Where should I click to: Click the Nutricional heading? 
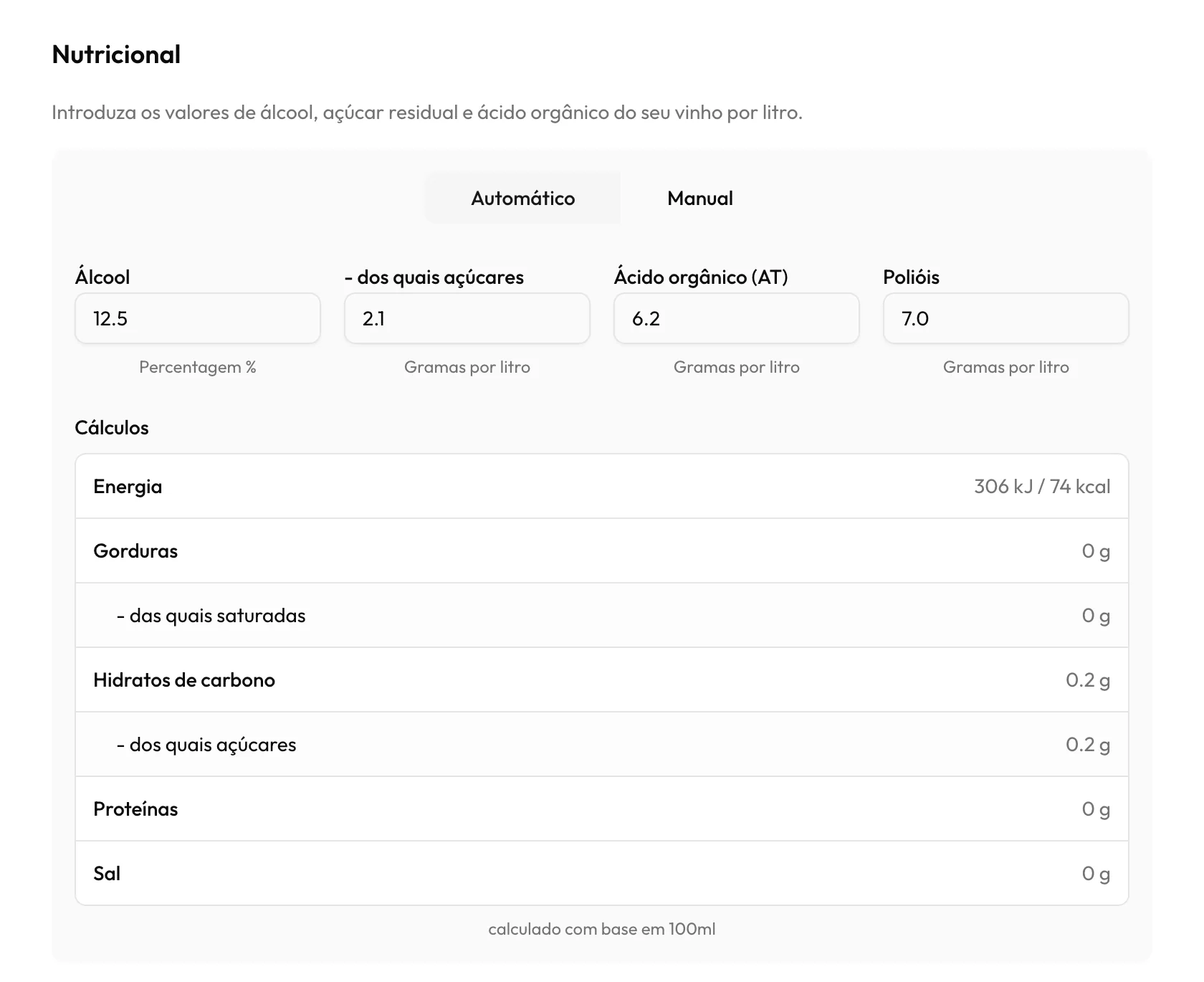click(x=116, y=54)
